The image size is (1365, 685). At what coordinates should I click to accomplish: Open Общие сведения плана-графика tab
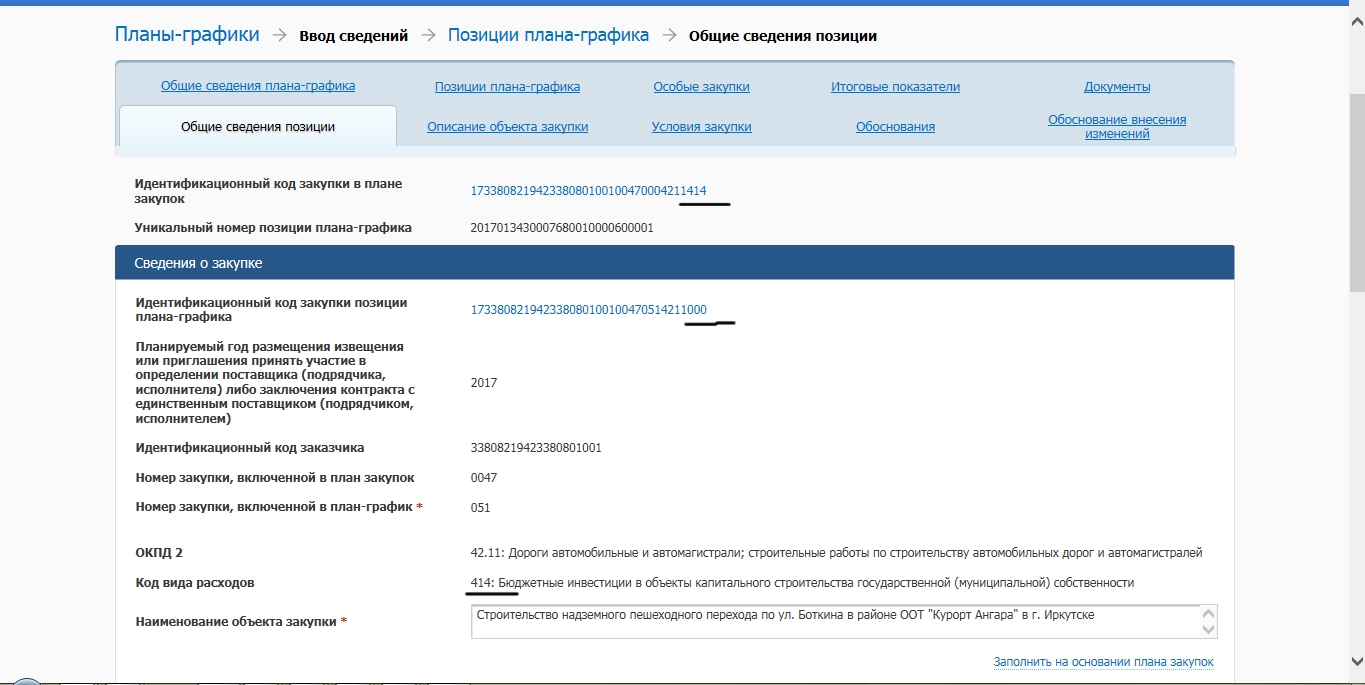click(258, 86)
